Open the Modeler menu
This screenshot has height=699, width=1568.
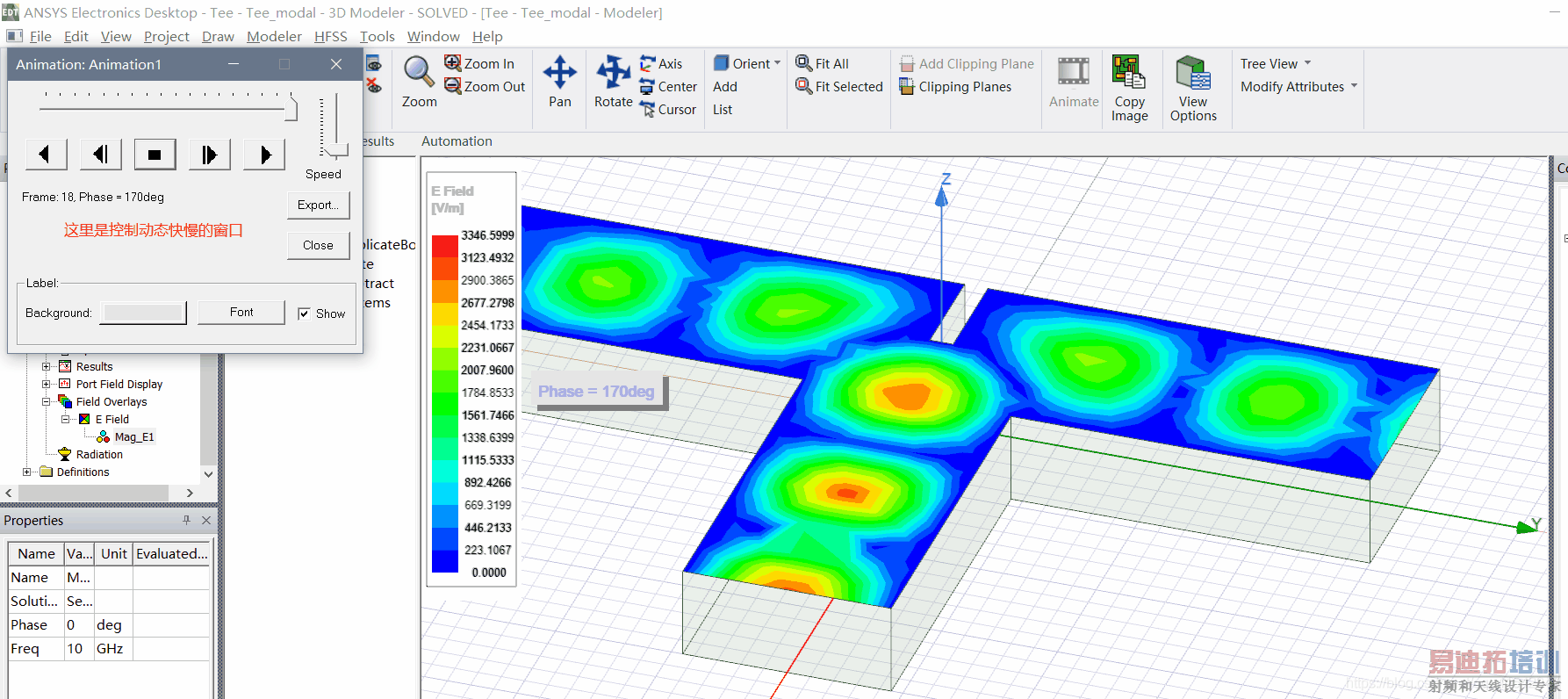click(274, 36)
